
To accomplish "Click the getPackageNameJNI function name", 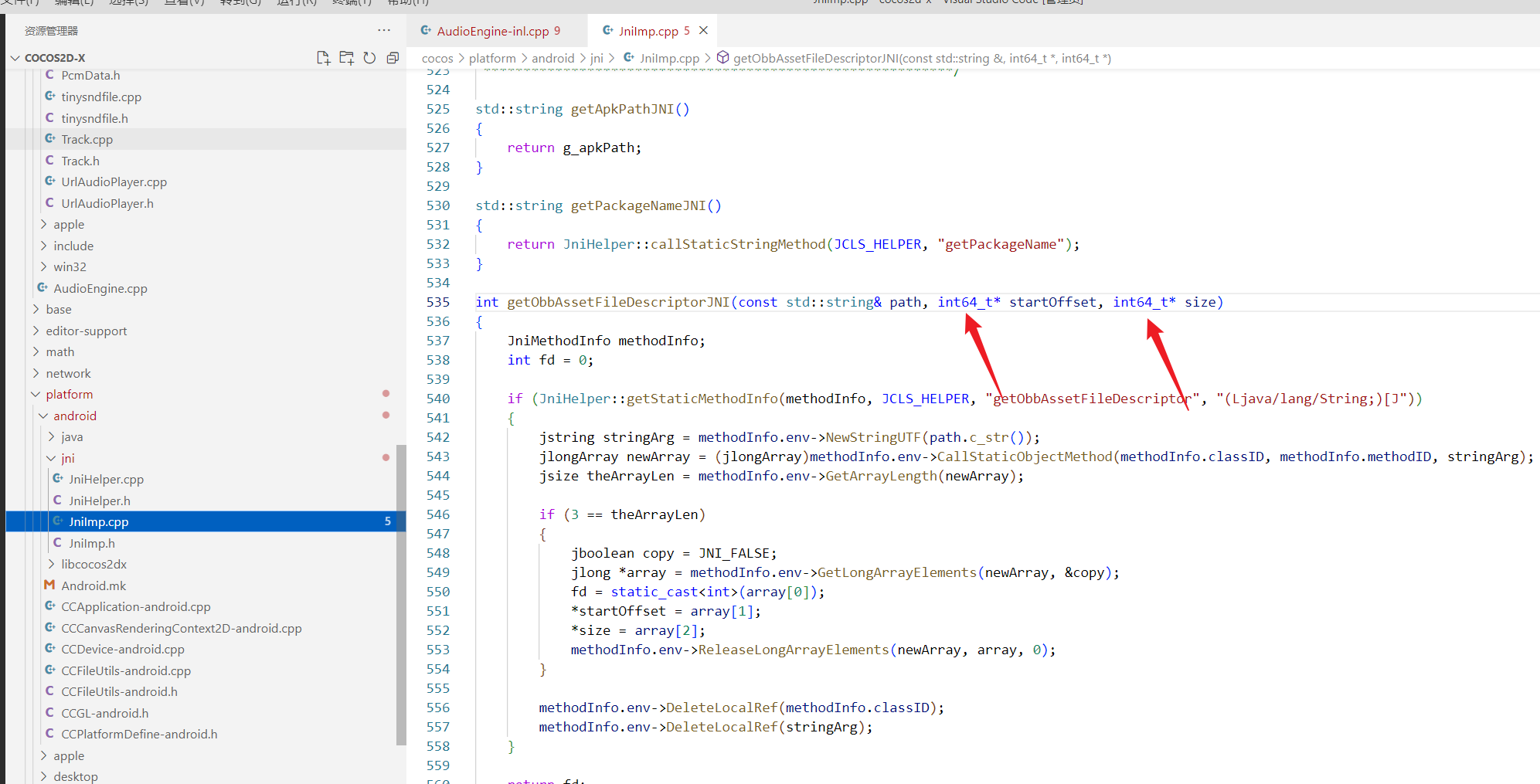I will coord(638,205).
